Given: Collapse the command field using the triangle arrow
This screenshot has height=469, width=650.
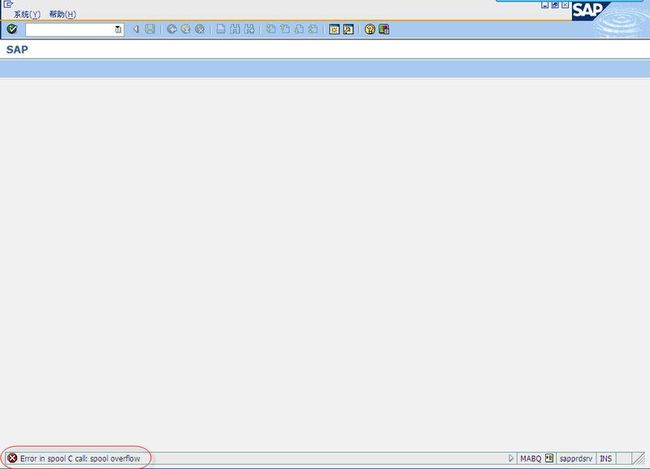Looking at the screenshot, I should 136,29.
